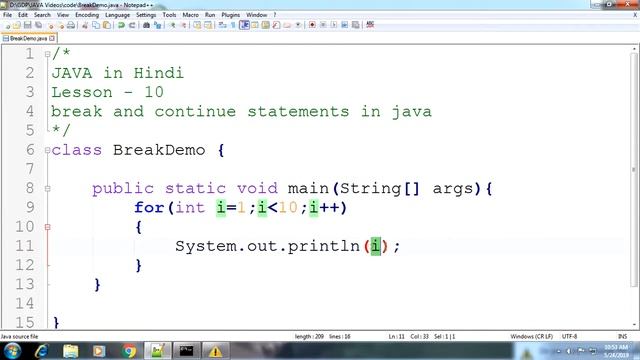The image size is (640, 360).
Task: Click the Close All toolbar icon
Action: click(x=61, y=25)
